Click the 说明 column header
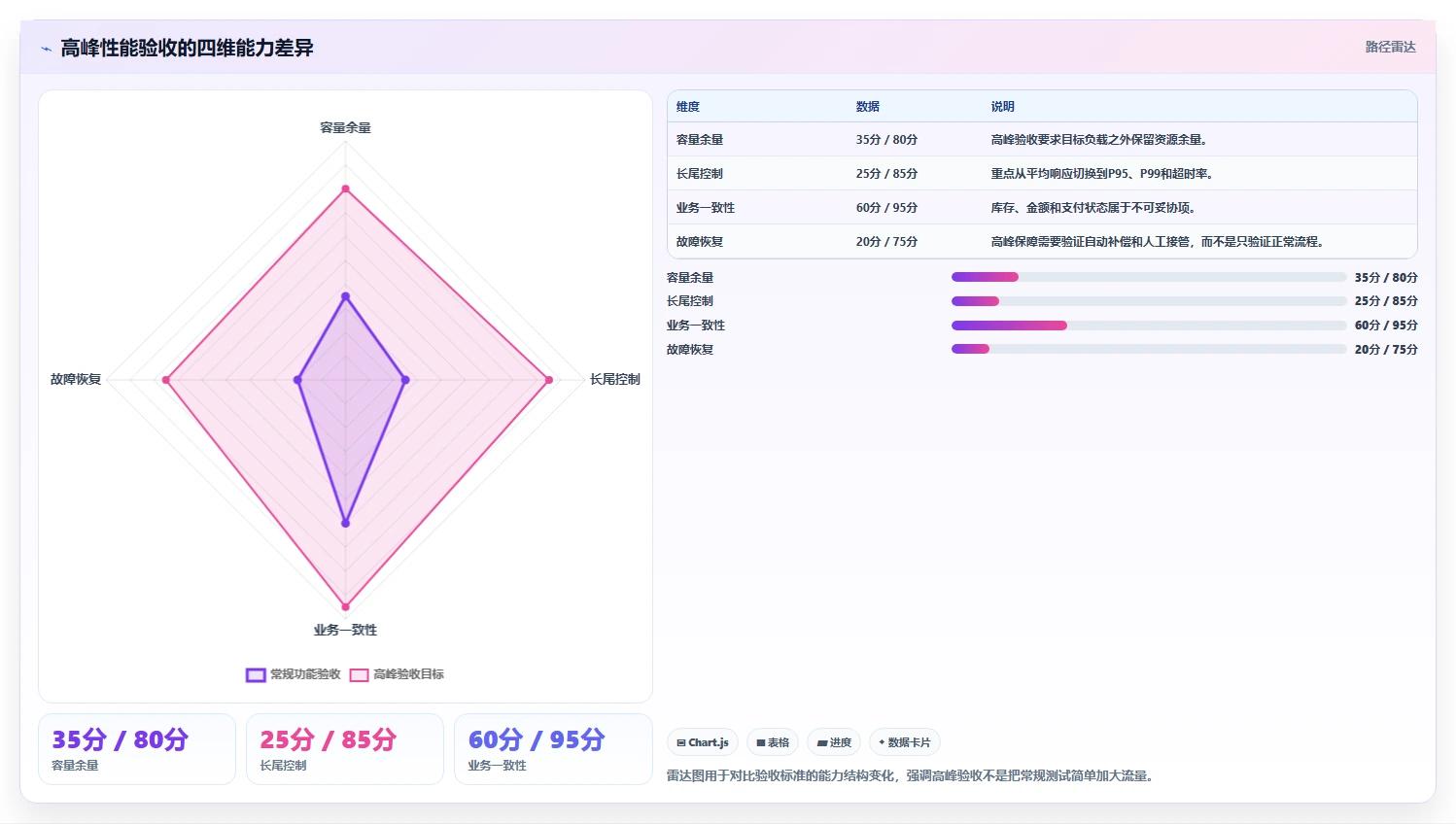The height and width of the screenshot is (824, 1456). click(1003, 107)
